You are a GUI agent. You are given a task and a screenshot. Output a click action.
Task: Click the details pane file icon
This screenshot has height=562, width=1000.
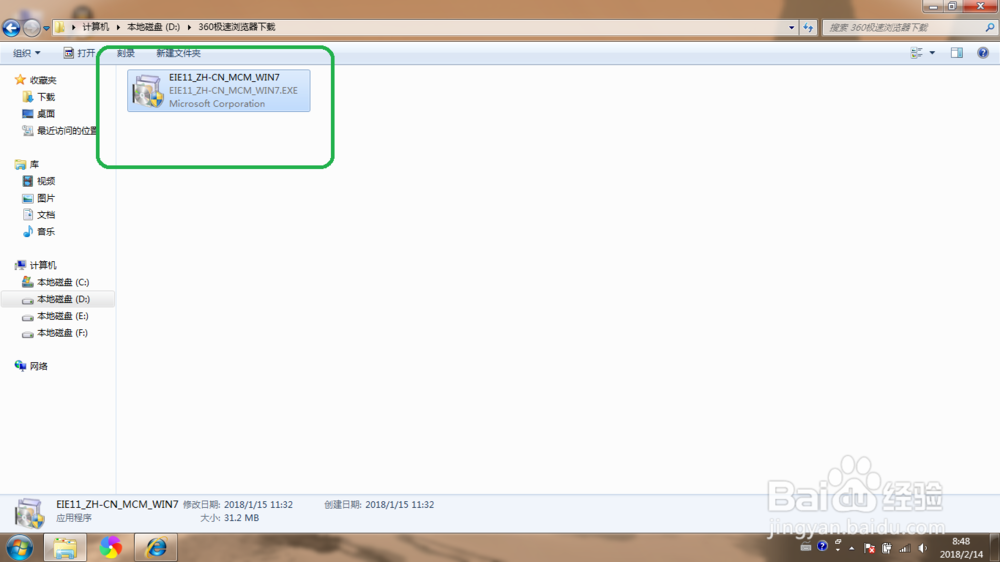[x=29, y=513]
